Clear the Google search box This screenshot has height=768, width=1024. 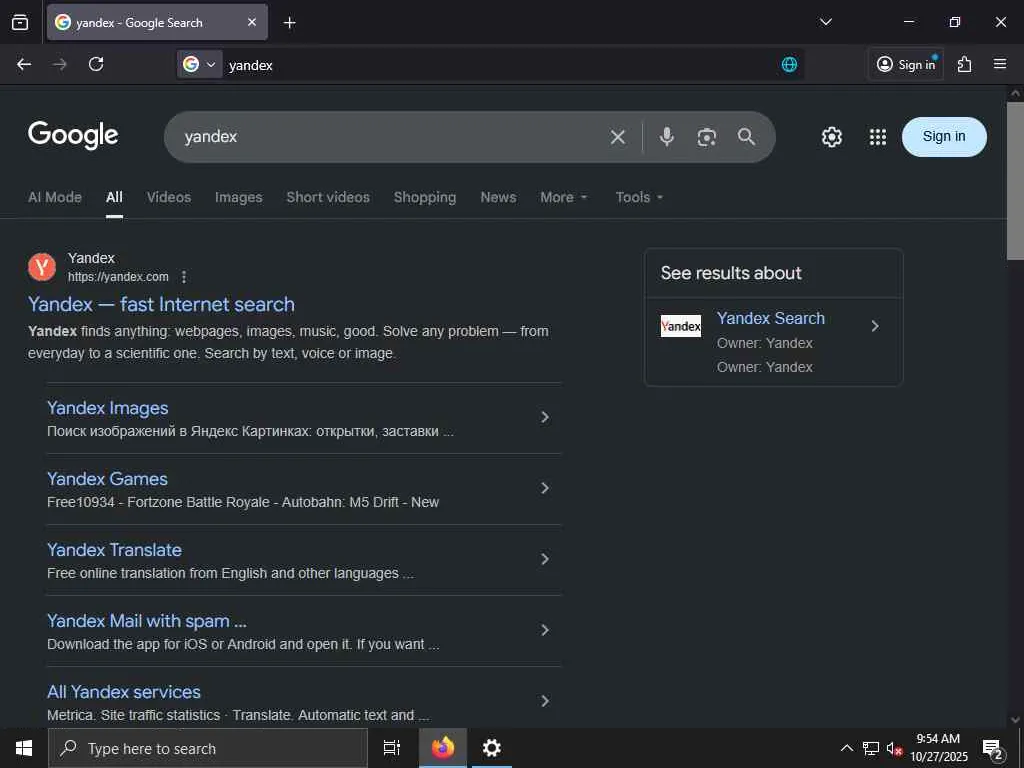[617, 136]
